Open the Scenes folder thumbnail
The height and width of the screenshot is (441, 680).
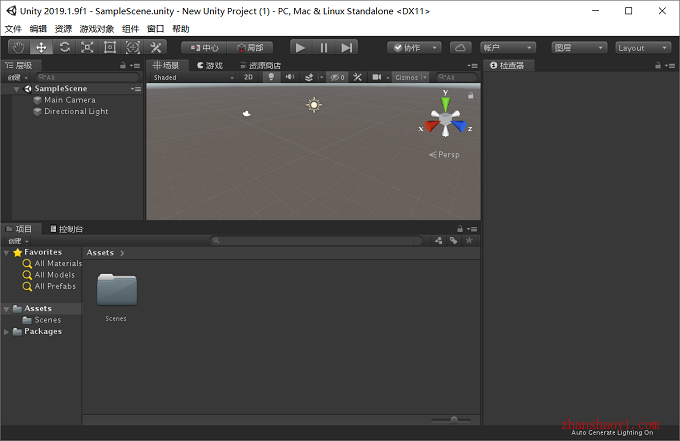click(x=117, y=290)
